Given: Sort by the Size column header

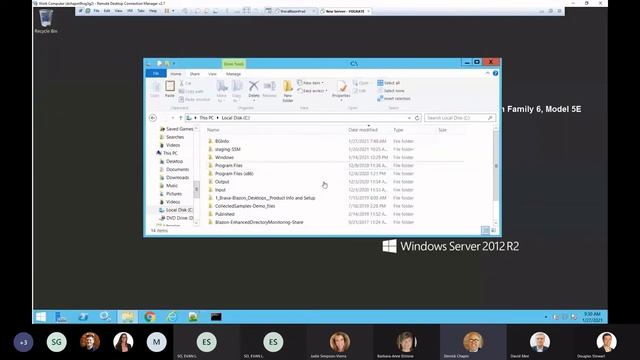Looking at the screenshot, I should [442, 130].
